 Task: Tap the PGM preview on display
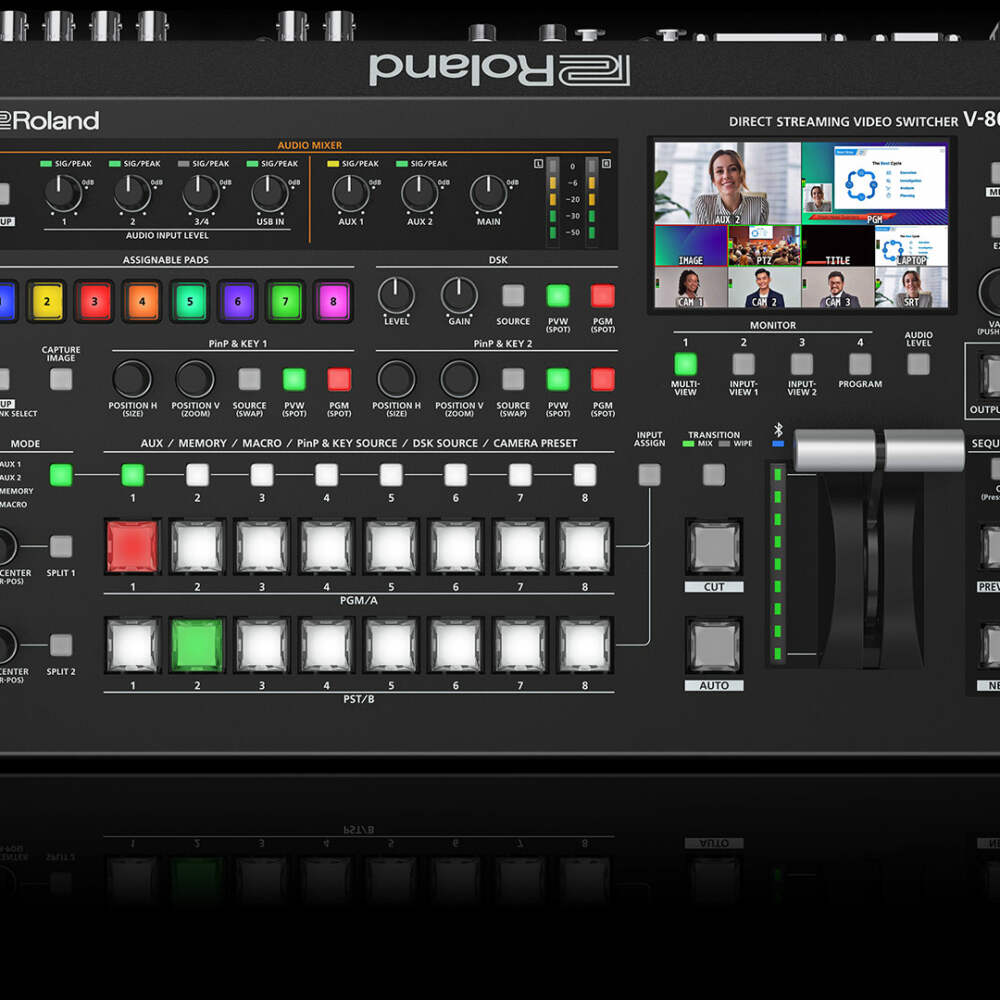(874, 183)
